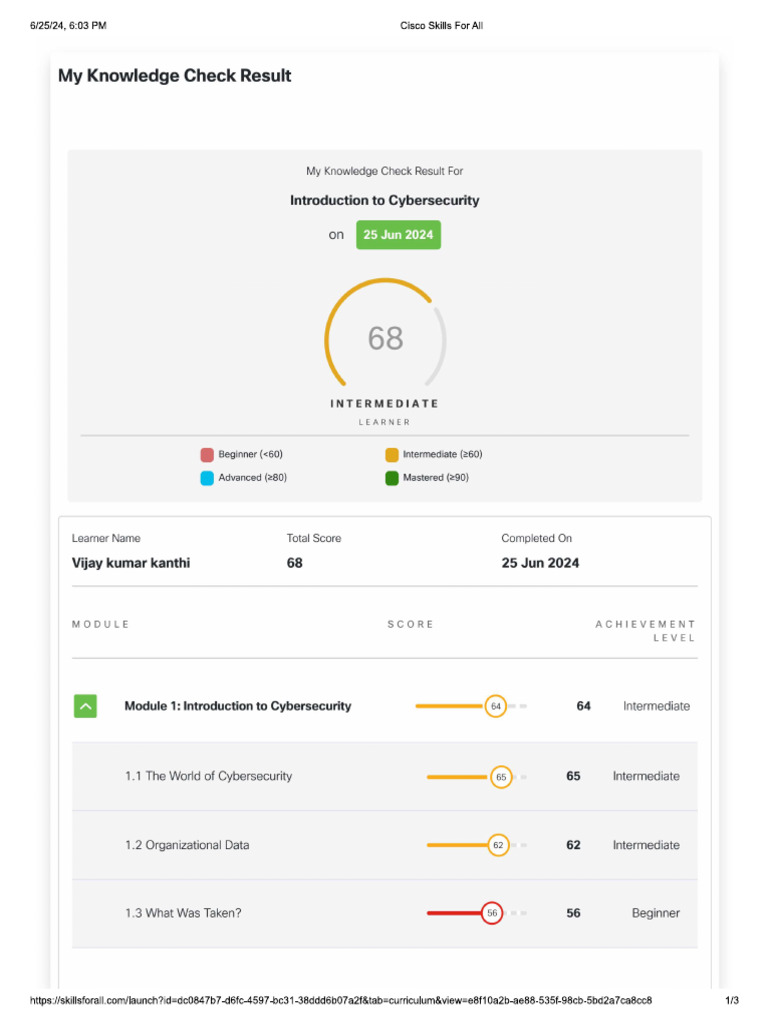The height and width of the screenshot is (1024, 768).
Task: Click the MODULE column header
Action: (101, 624)
